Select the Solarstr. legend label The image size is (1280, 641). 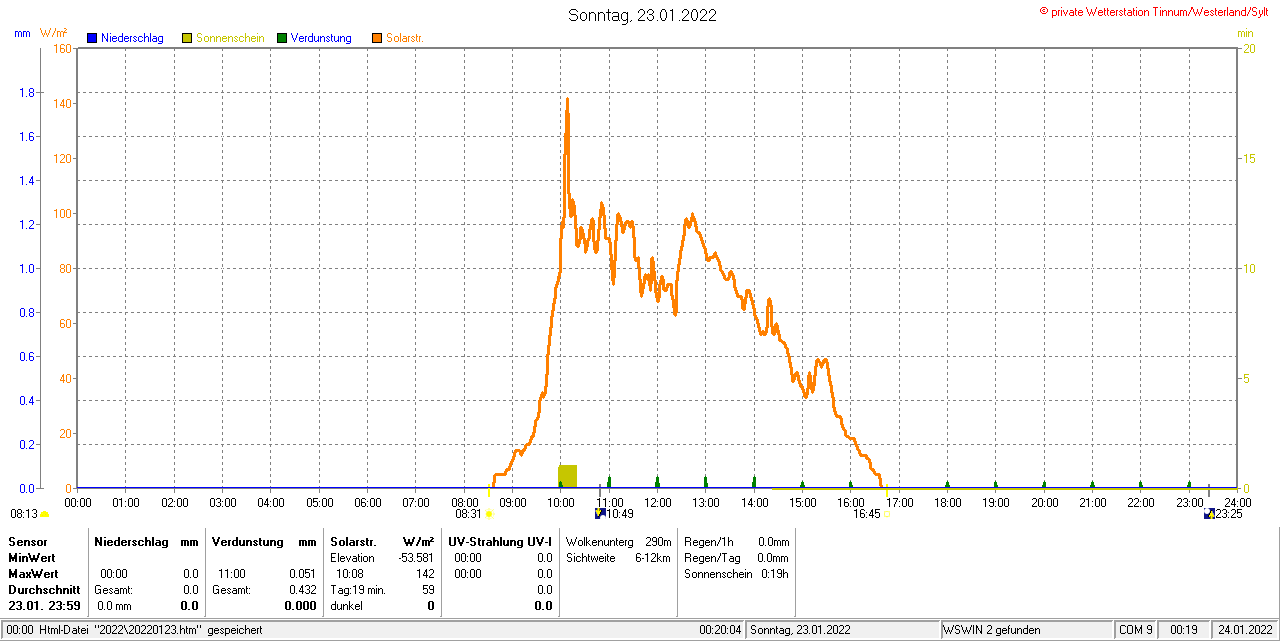[405, 38]
